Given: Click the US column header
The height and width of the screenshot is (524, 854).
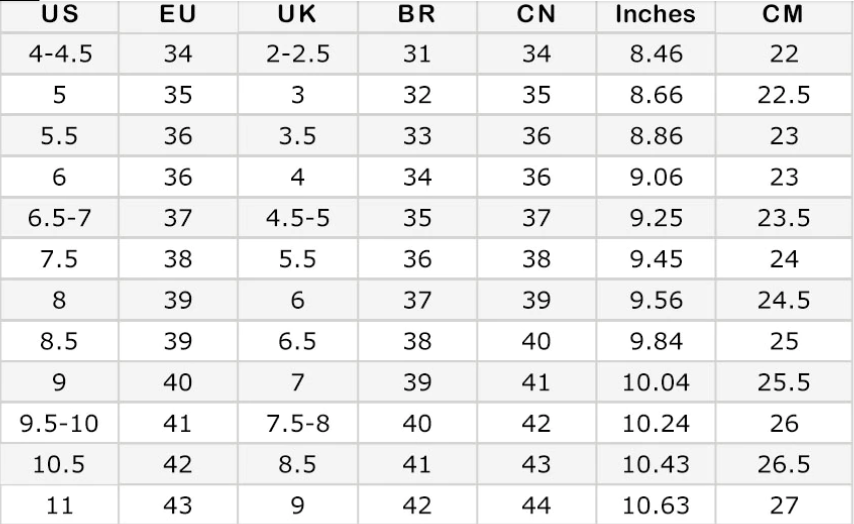Looking at the screenshot, I should click(x=60, y=16).
